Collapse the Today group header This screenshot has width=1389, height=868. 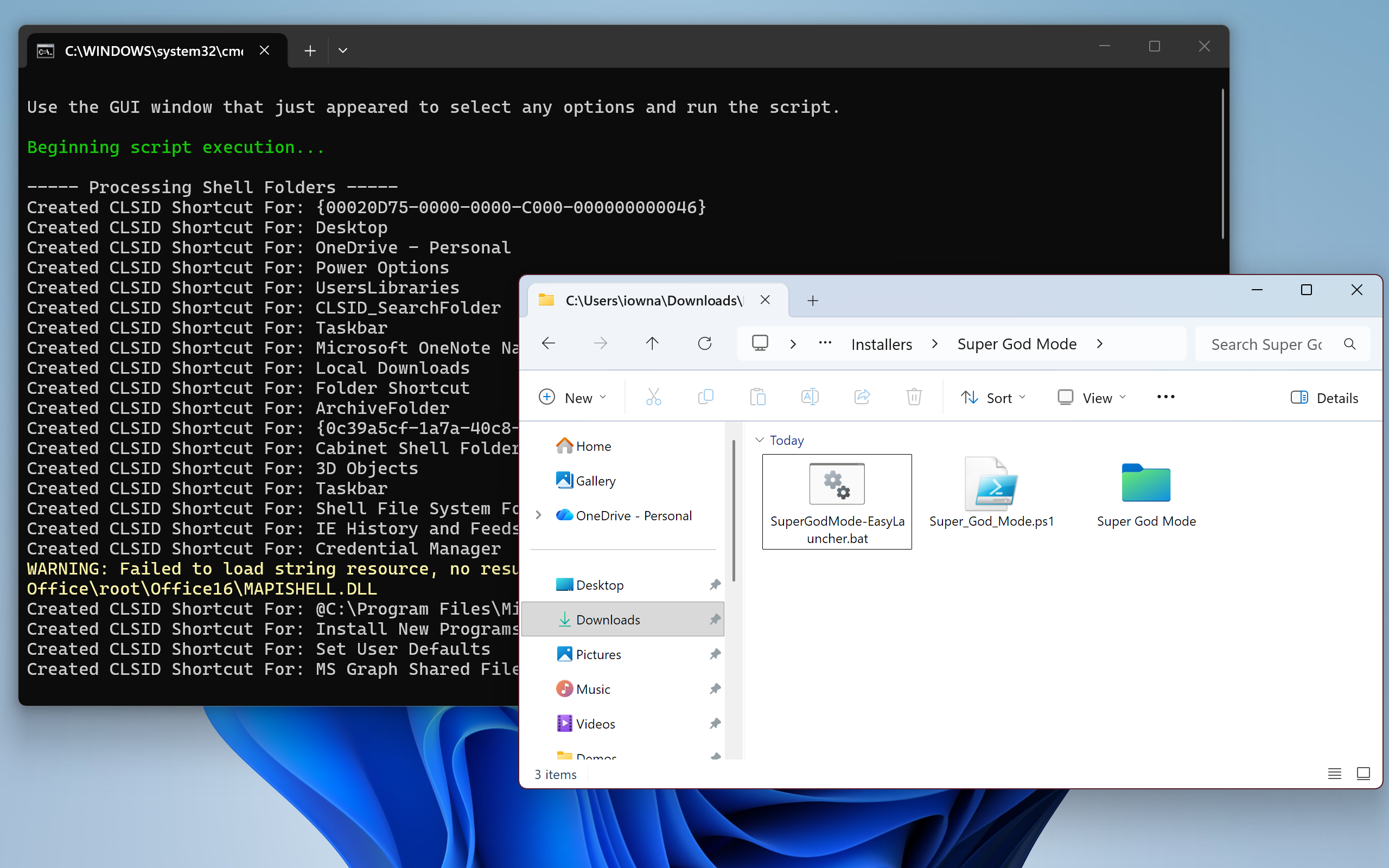point(760,441)
